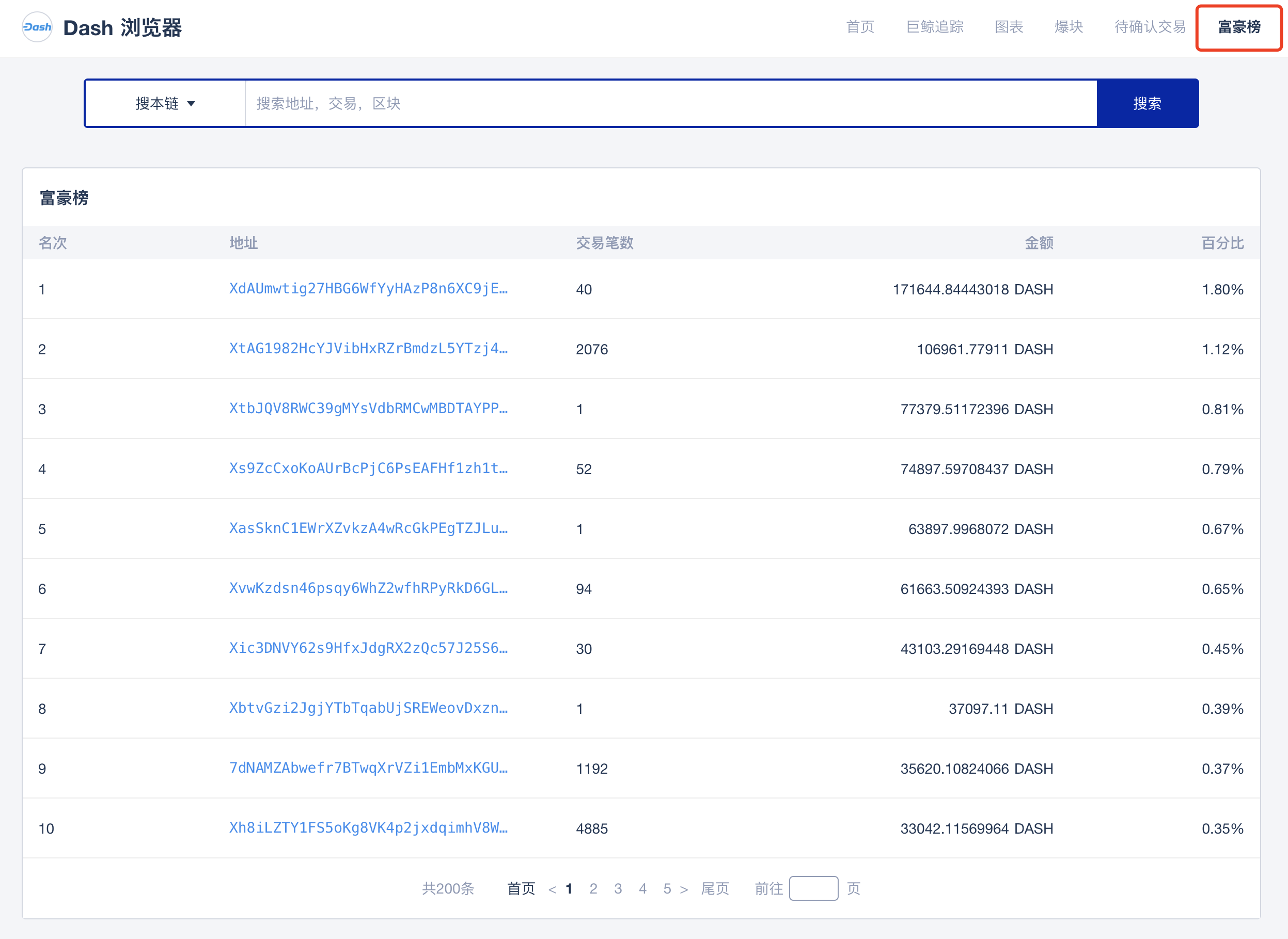
Task: Open address Xh8iLZTY1FS5oKg8VK4p2jxdqimhV8W…
Action: pyautogui.click(x=368, y=827)
